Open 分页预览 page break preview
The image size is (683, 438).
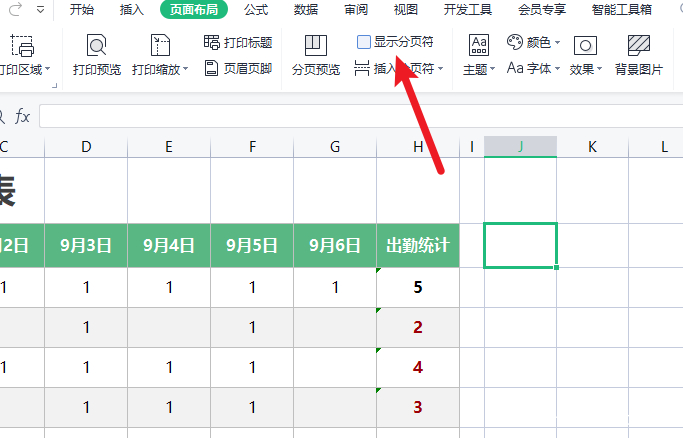point(316,55)
